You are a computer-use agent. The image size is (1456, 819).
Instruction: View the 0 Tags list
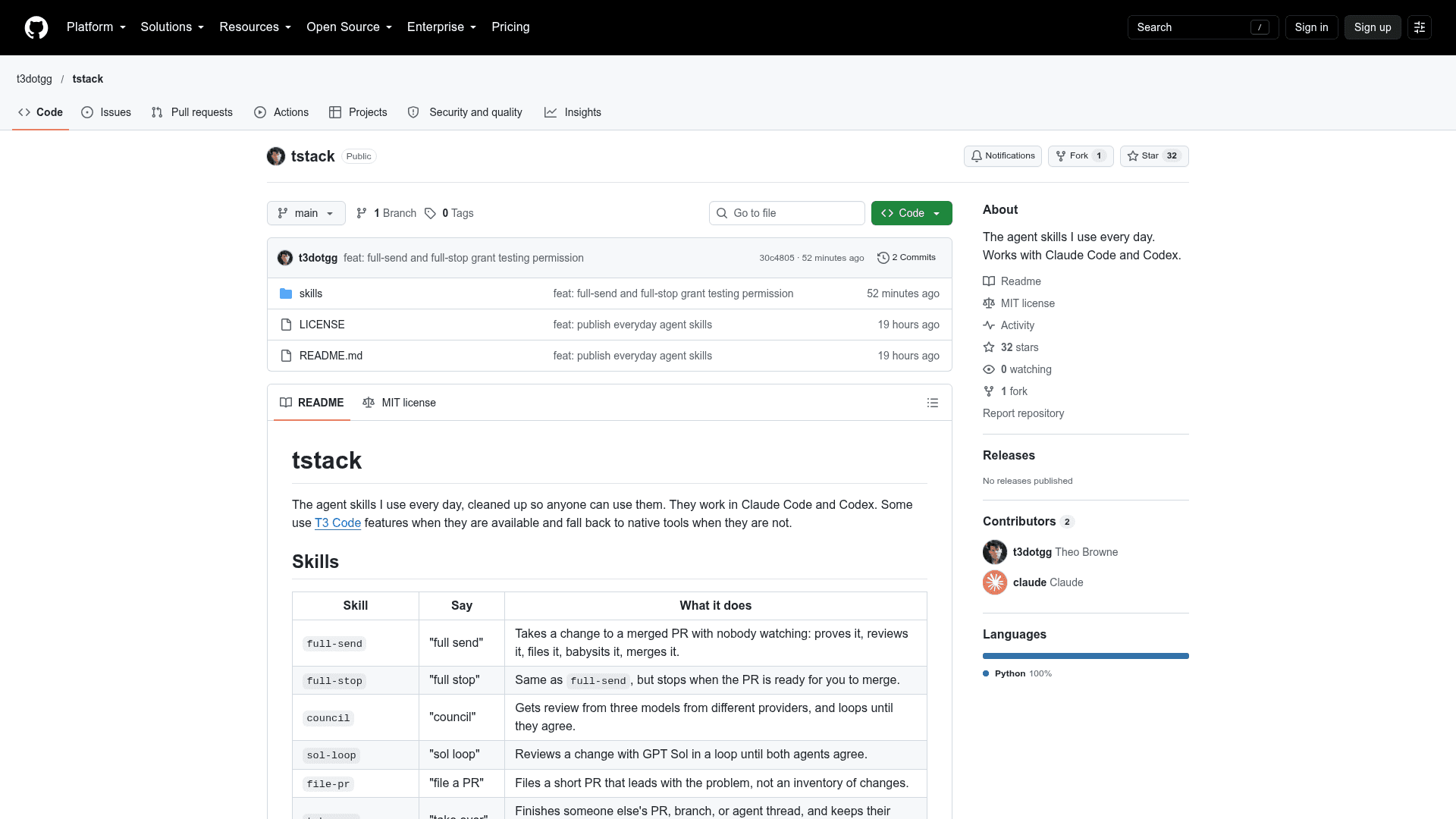click(449, 213)
